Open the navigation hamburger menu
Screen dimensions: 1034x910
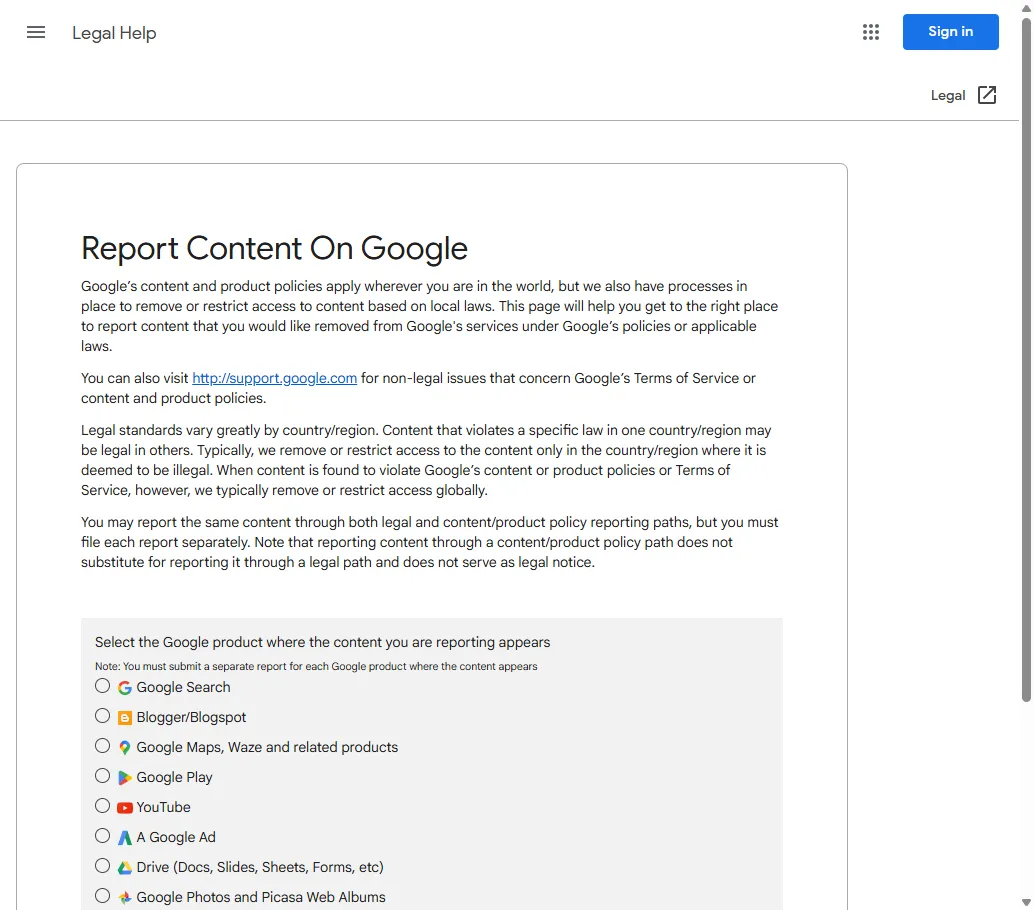pyautogui.click(x=36, y=32)
